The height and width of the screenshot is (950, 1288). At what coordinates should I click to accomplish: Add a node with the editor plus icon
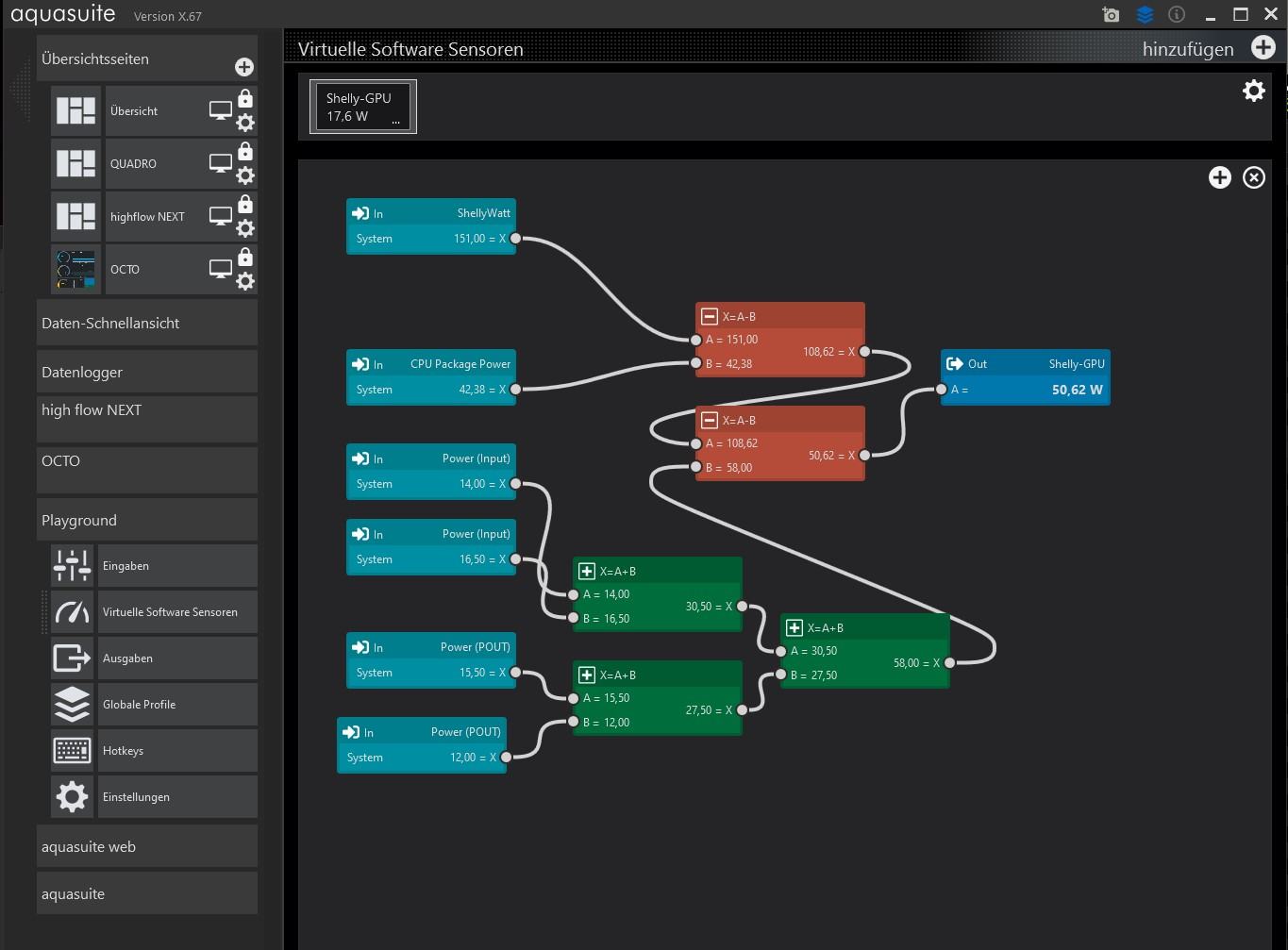point(1220,177)
